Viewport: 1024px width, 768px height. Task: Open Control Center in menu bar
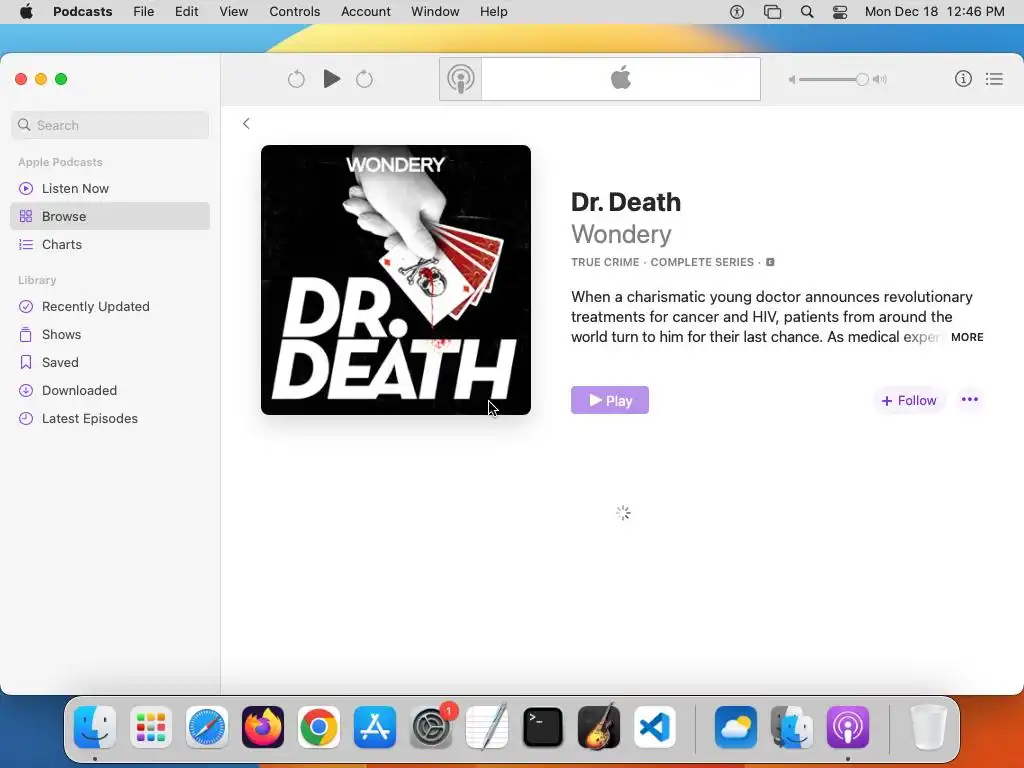coord(840,11)
